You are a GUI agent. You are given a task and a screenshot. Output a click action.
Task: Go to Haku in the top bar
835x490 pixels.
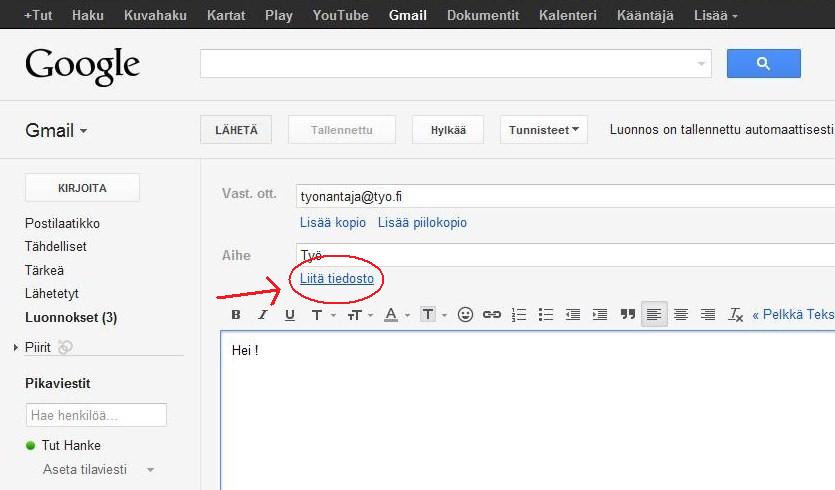coord(88,15)
